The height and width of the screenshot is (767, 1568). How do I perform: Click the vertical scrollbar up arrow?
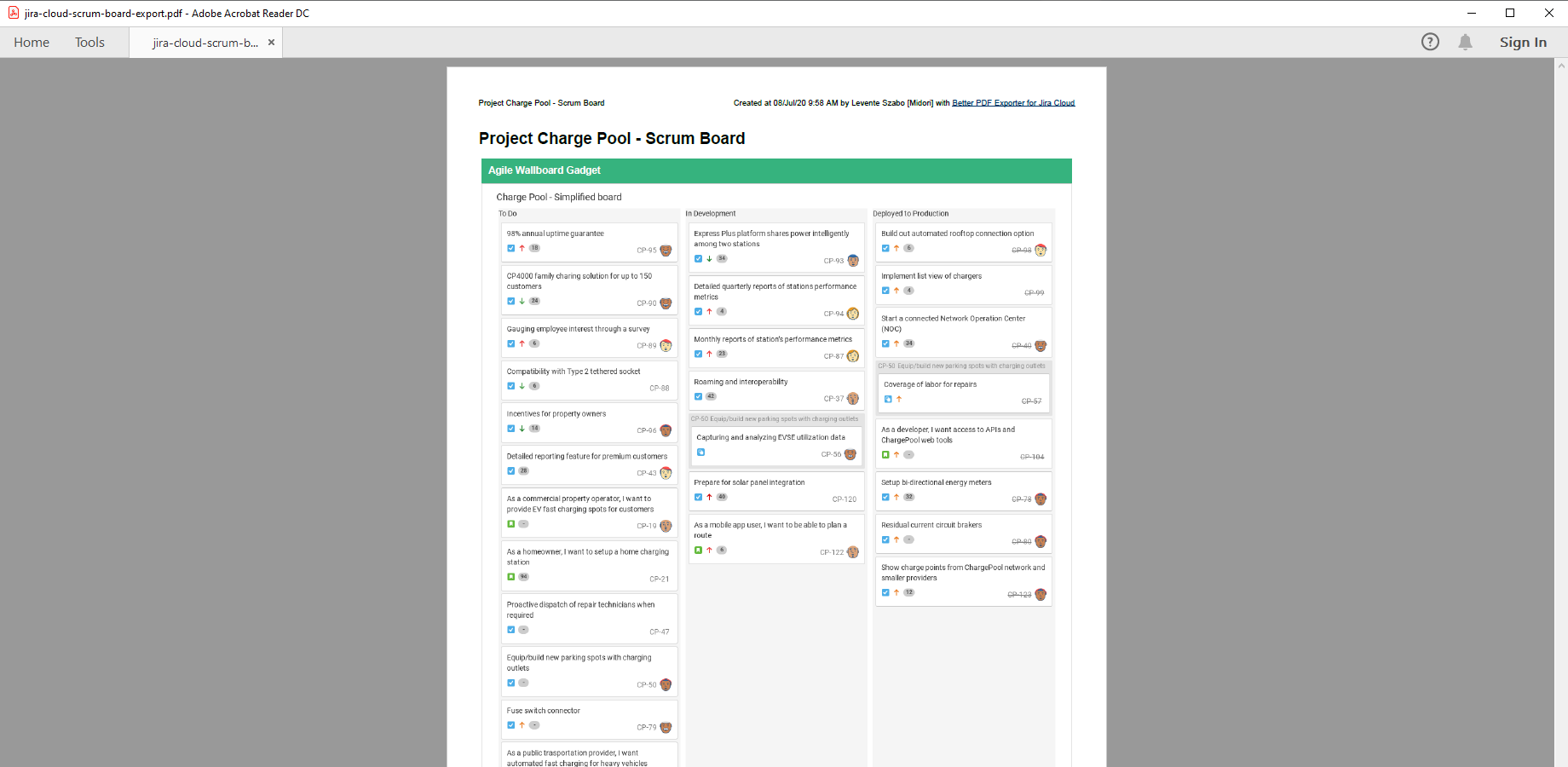coord(1561,65)
